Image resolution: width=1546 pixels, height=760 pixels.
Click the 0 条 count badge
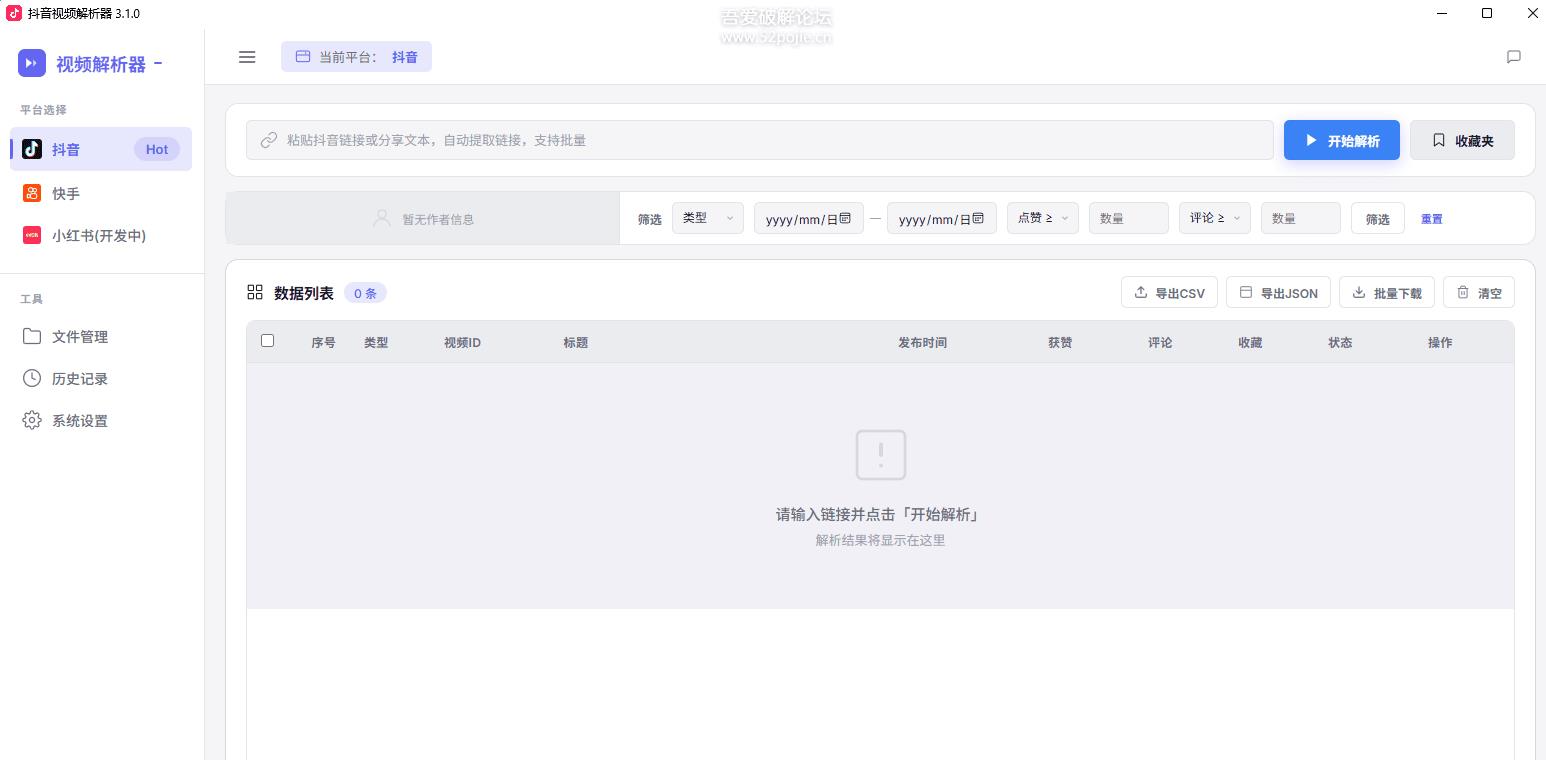point(365,293)
